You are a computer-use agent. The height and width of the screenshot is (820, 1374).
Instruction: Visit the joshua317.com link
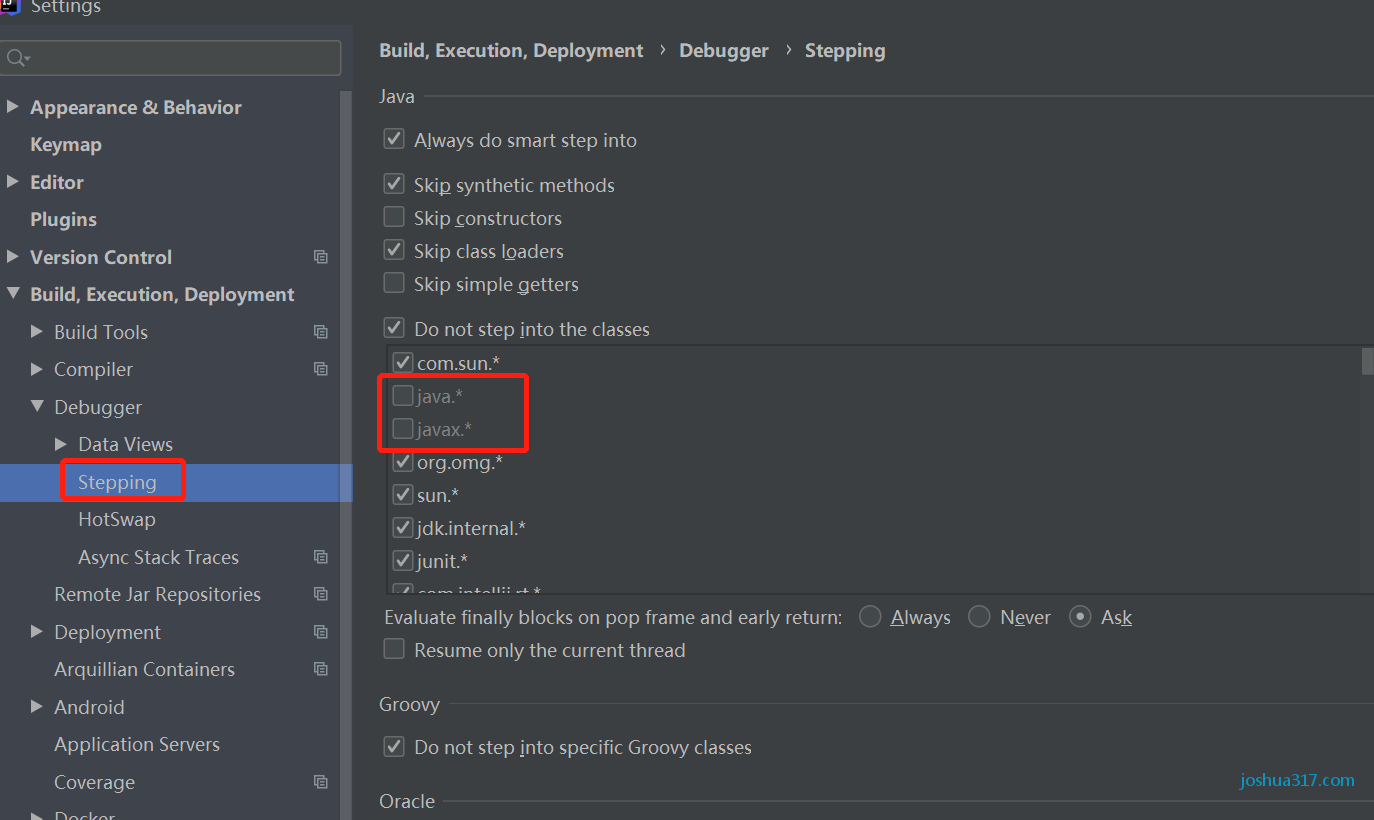[1296, 780]
